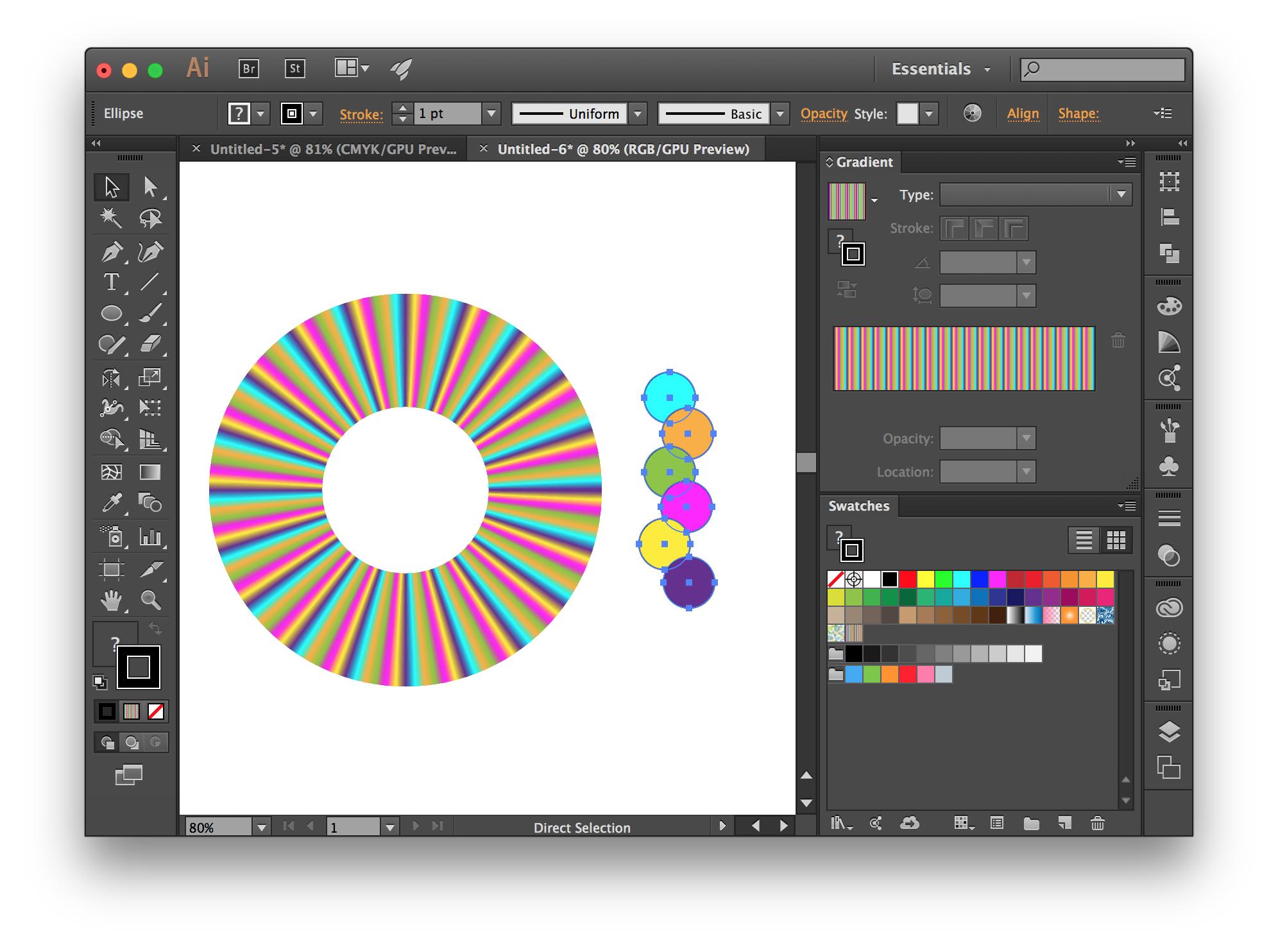Image resolution: width=1278 pixels, height=952 pixels.
Task: Reset default fill and stroke
Action: coord(99,681)
